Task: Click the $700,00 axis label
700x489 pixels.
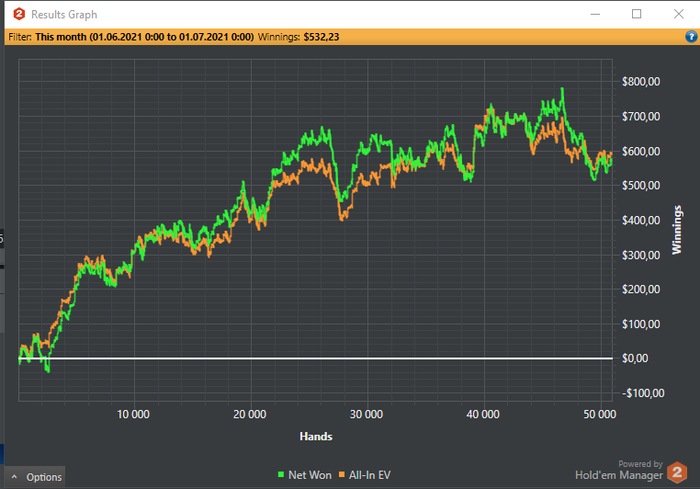Action: point(641,117)
